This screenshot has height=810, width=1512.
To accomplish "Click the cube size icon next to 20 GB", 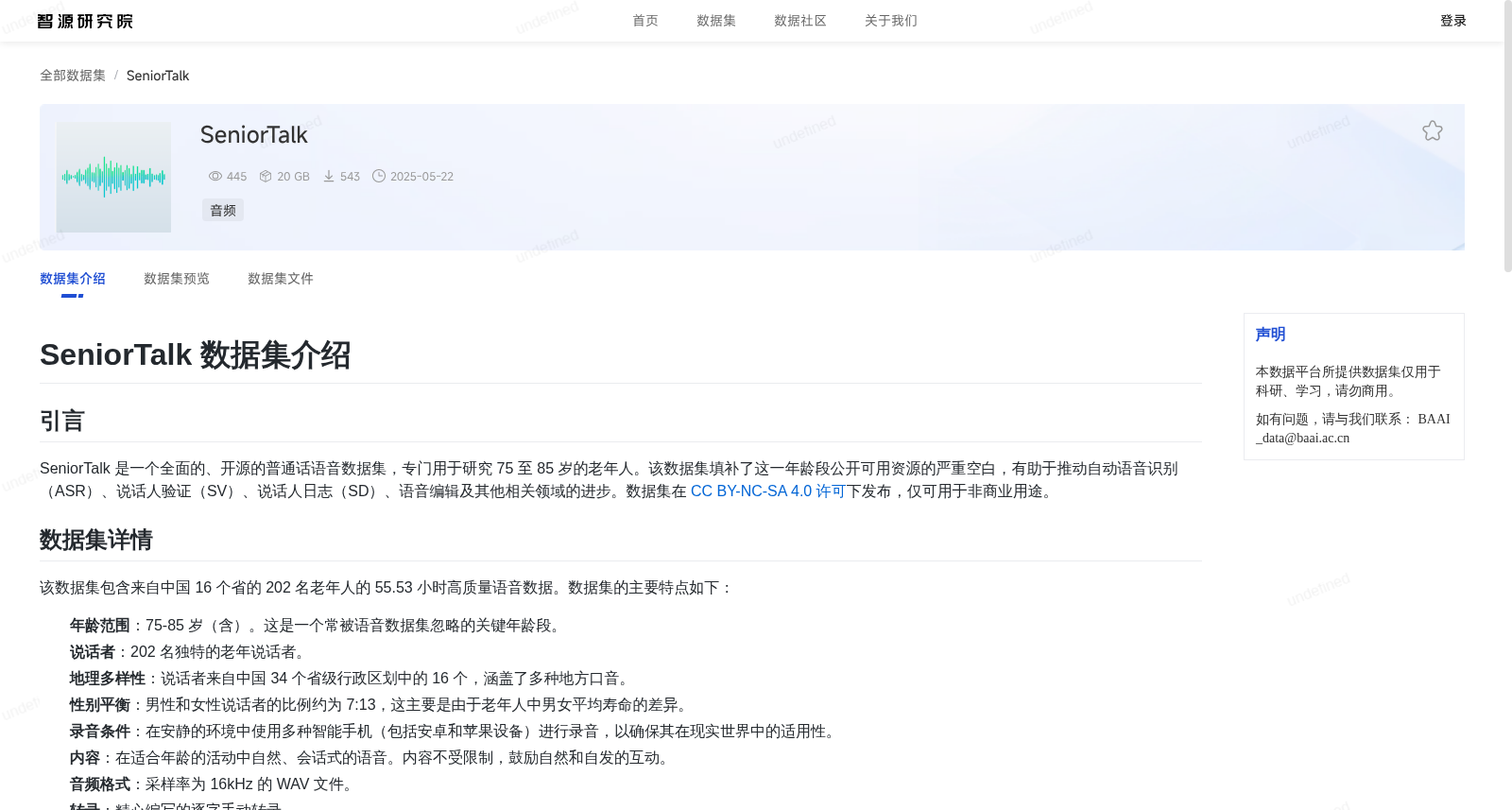I will point(266,177).
